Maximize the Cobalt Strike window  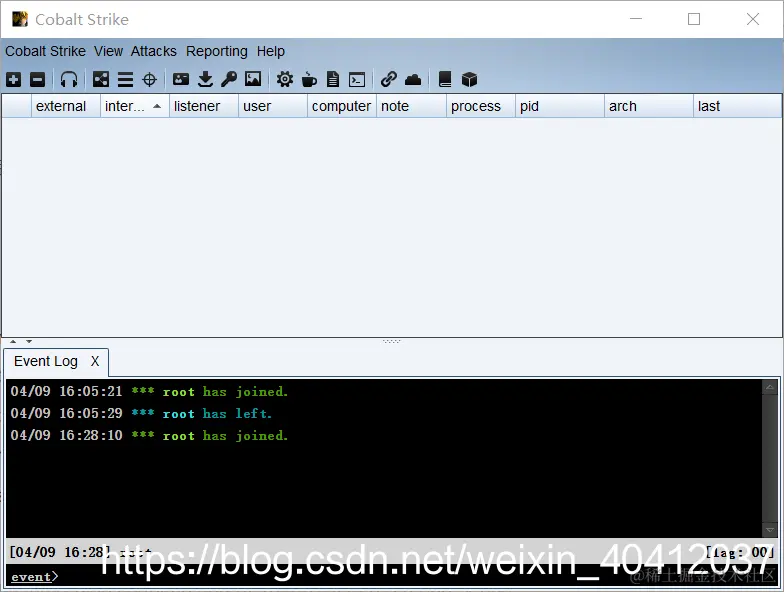pos(694,19)
